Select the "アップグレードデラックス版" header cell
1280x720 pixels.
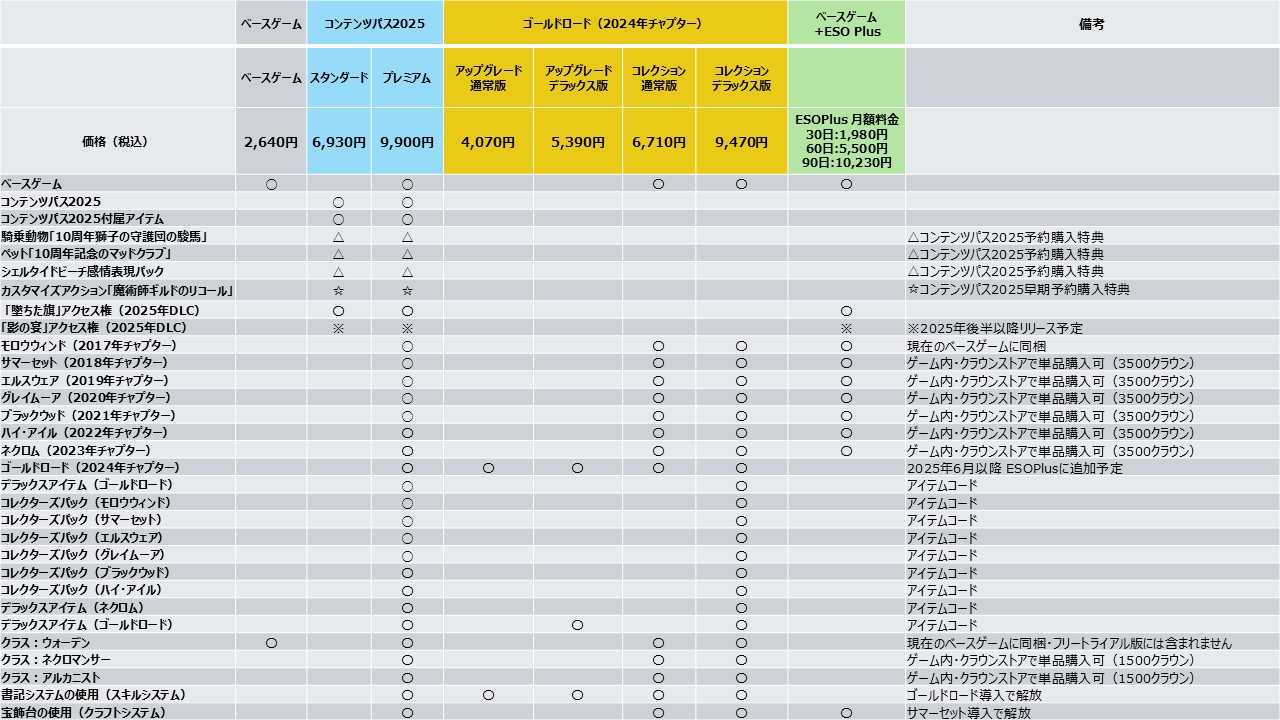578,77
